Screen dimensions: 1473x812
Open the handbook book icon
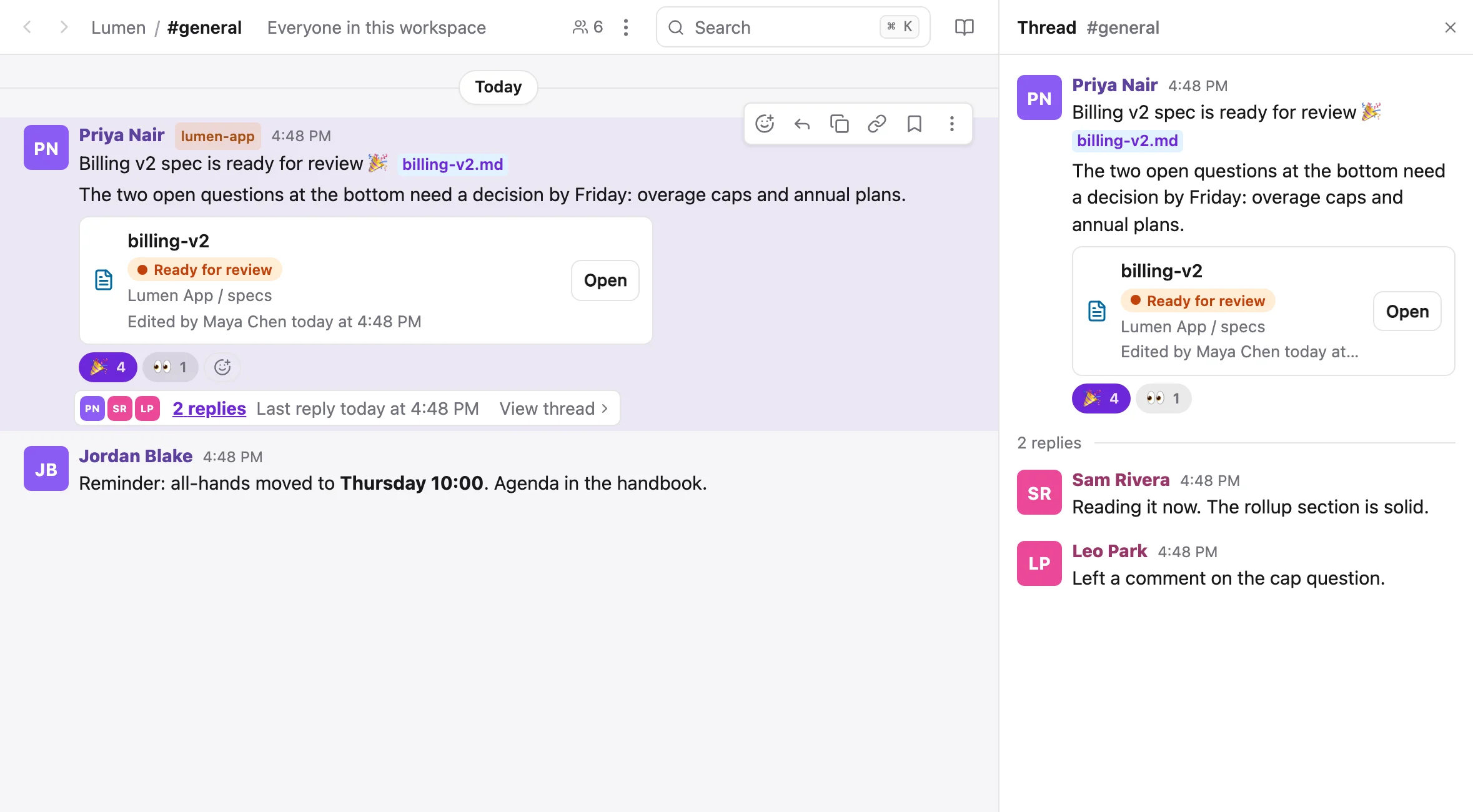tap(965, 27)
